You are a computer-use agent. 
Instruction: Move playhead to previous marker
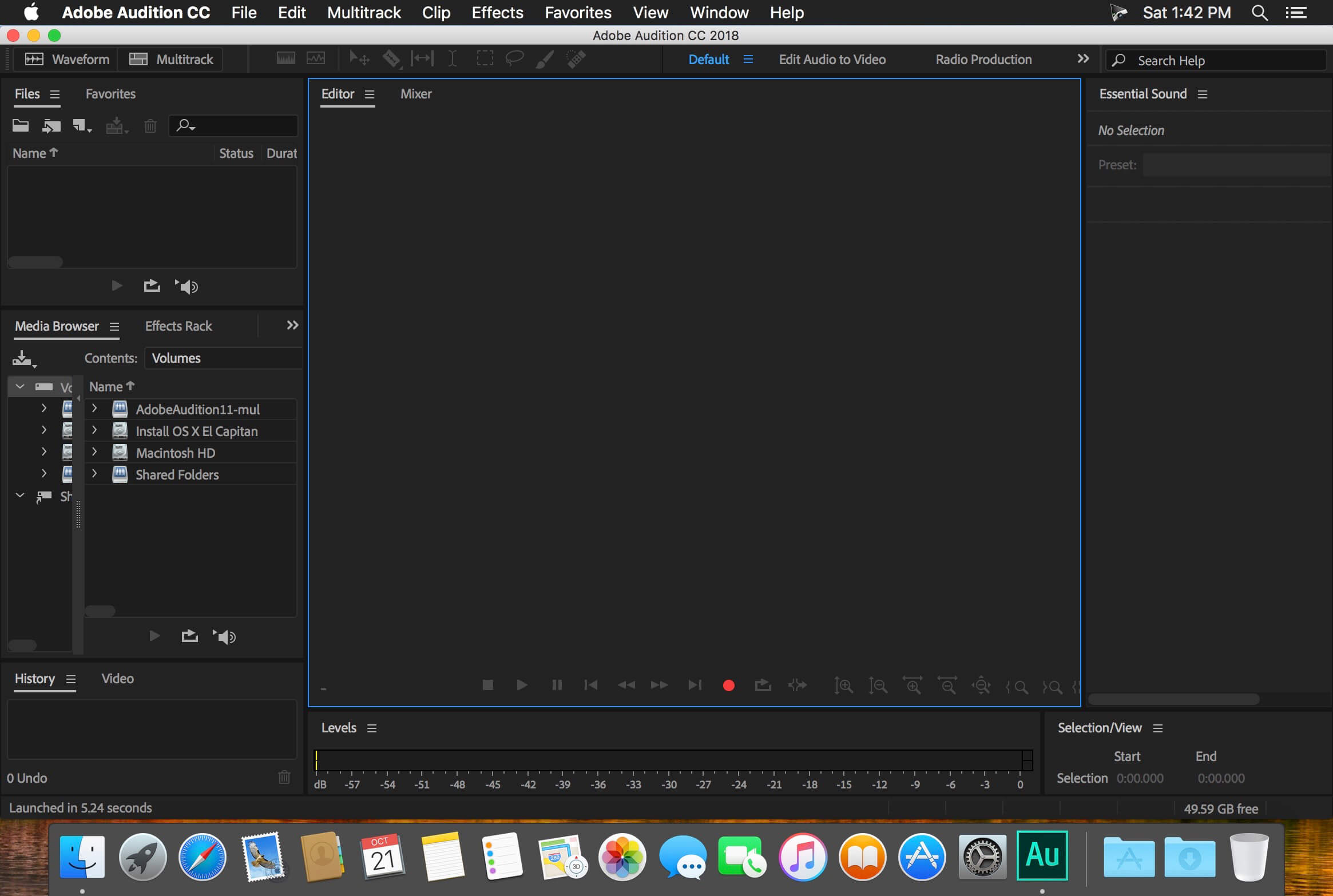(591, 685)
